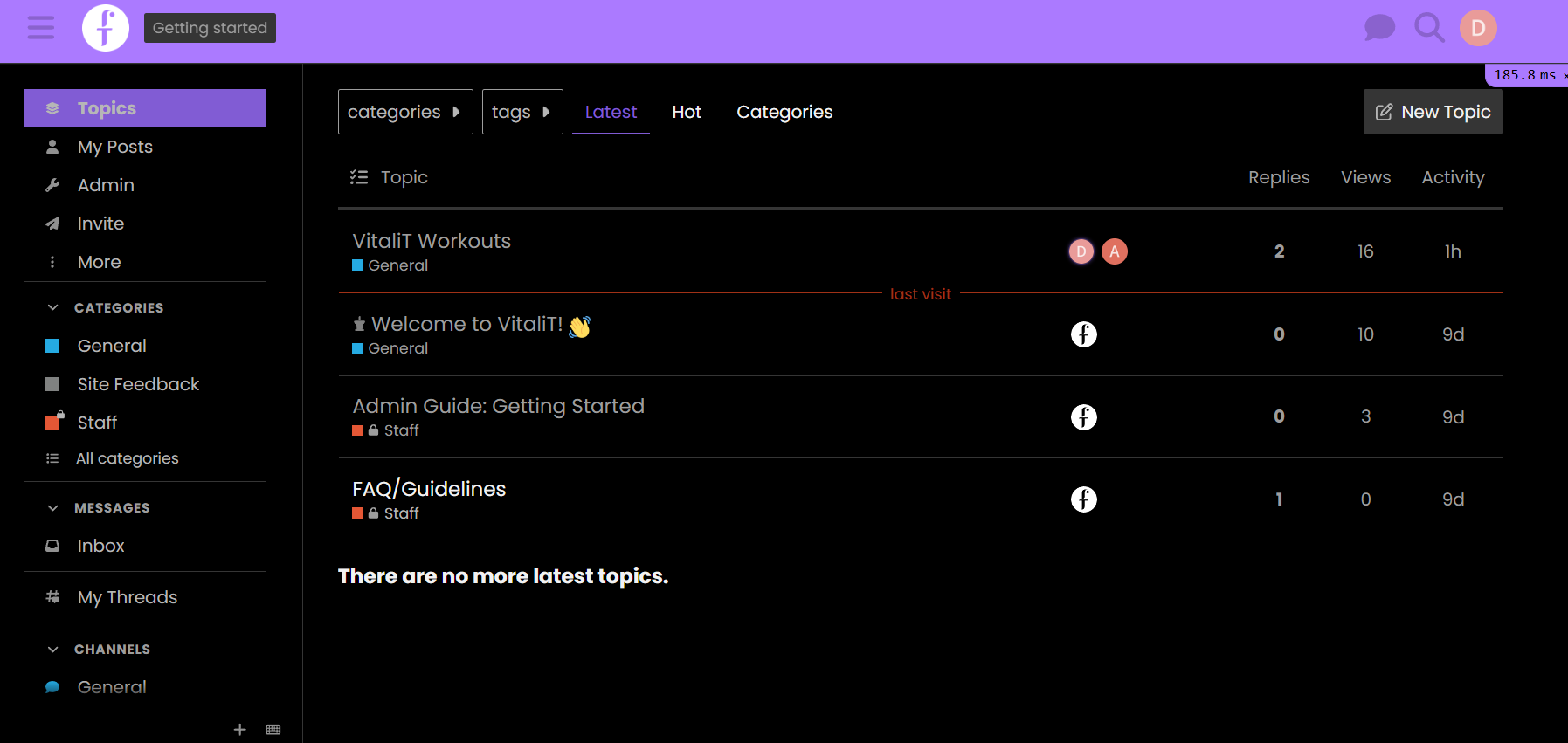The image size is (1568, 743).
Task: Click the New Topic button
Action: tap(1433, 112)
